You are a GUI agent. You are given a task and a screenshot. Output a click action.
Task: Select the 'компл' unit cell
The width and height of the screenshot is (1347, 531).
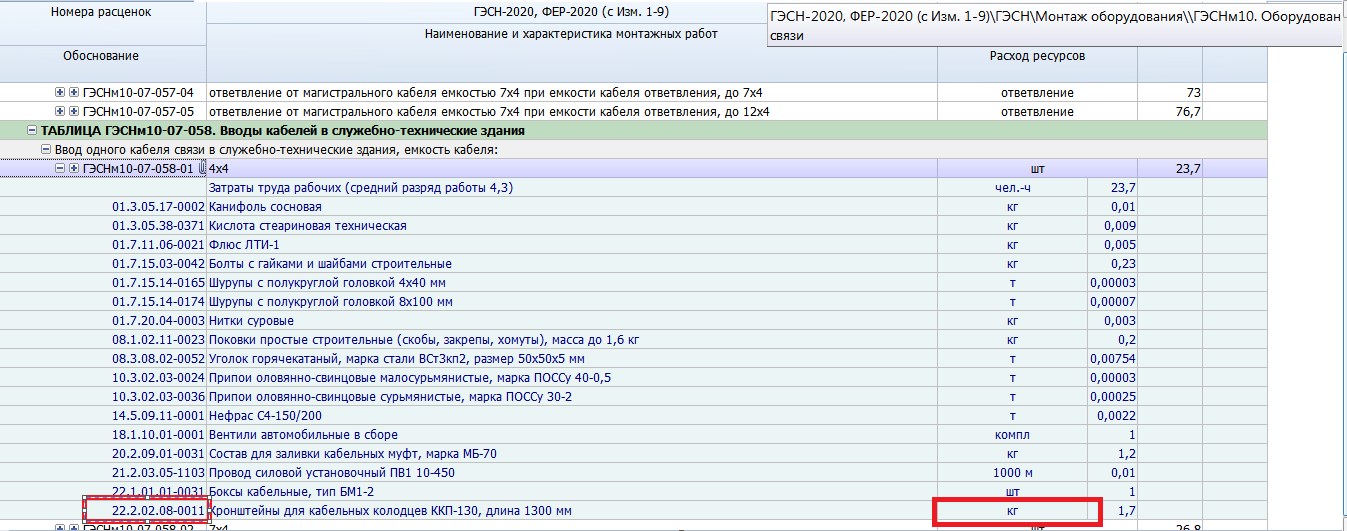(x=1012, y=435)
